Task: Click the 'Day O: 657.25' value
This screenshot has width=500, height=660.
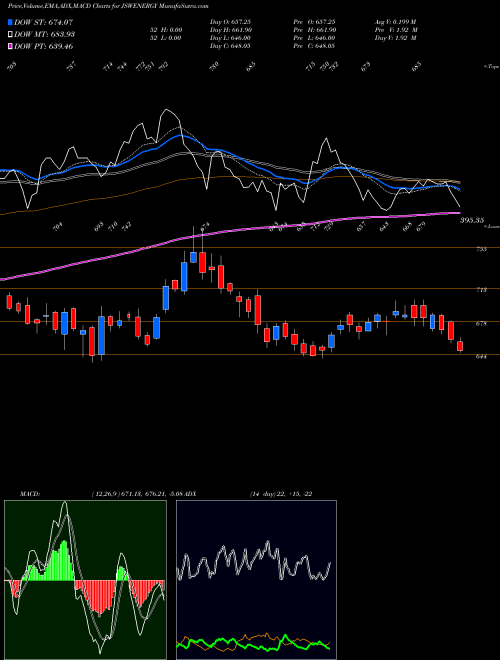Action: coord(230,21)
